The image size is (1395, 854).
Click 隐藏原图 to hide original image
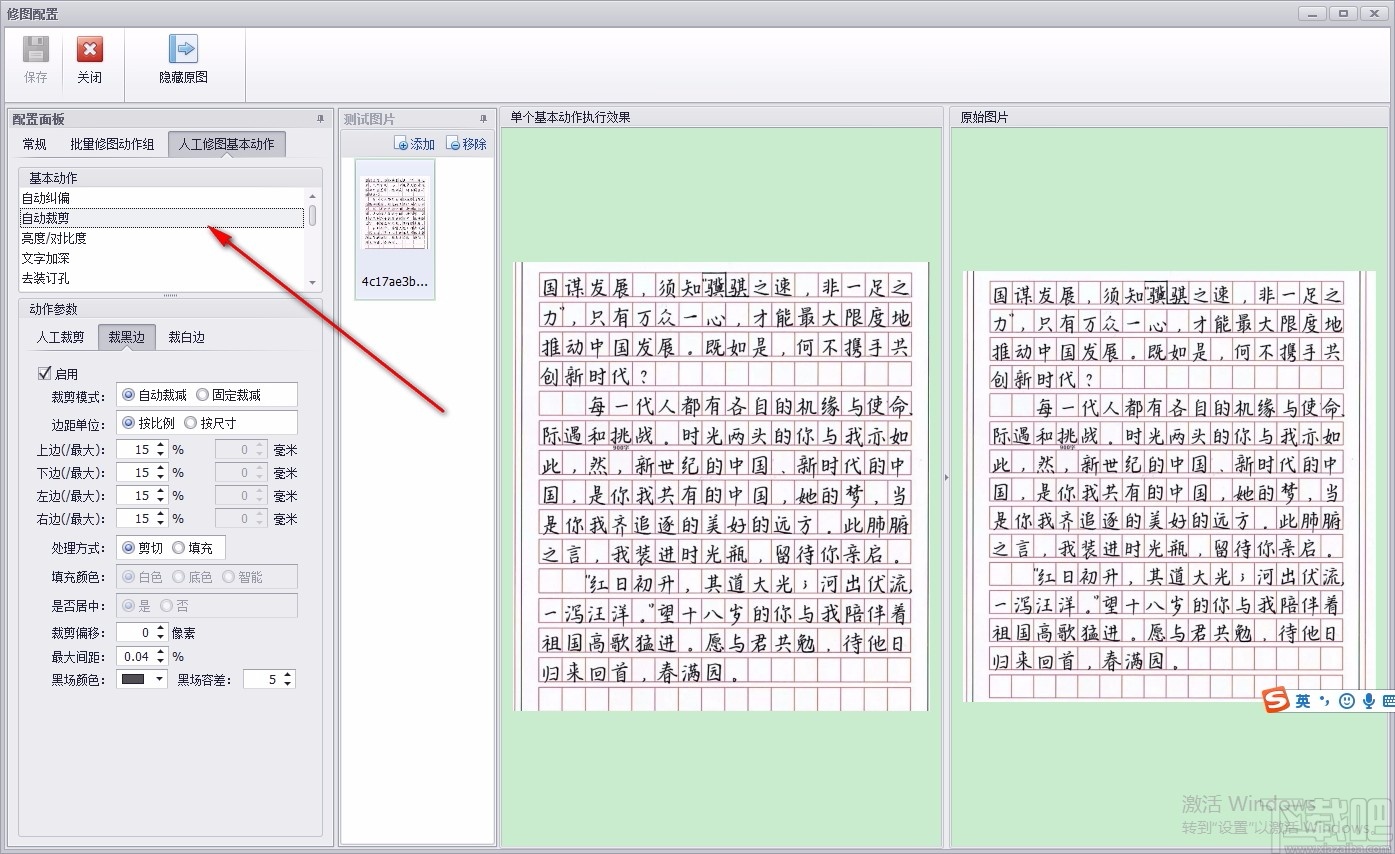tap(184, 60)
